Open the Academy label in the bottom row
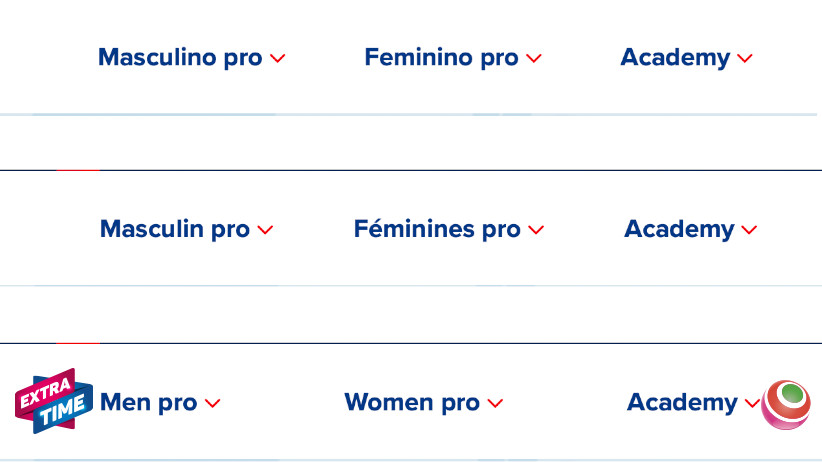This screenshot has width=822, height=462. pyautogui.click(x=682, y=403)
